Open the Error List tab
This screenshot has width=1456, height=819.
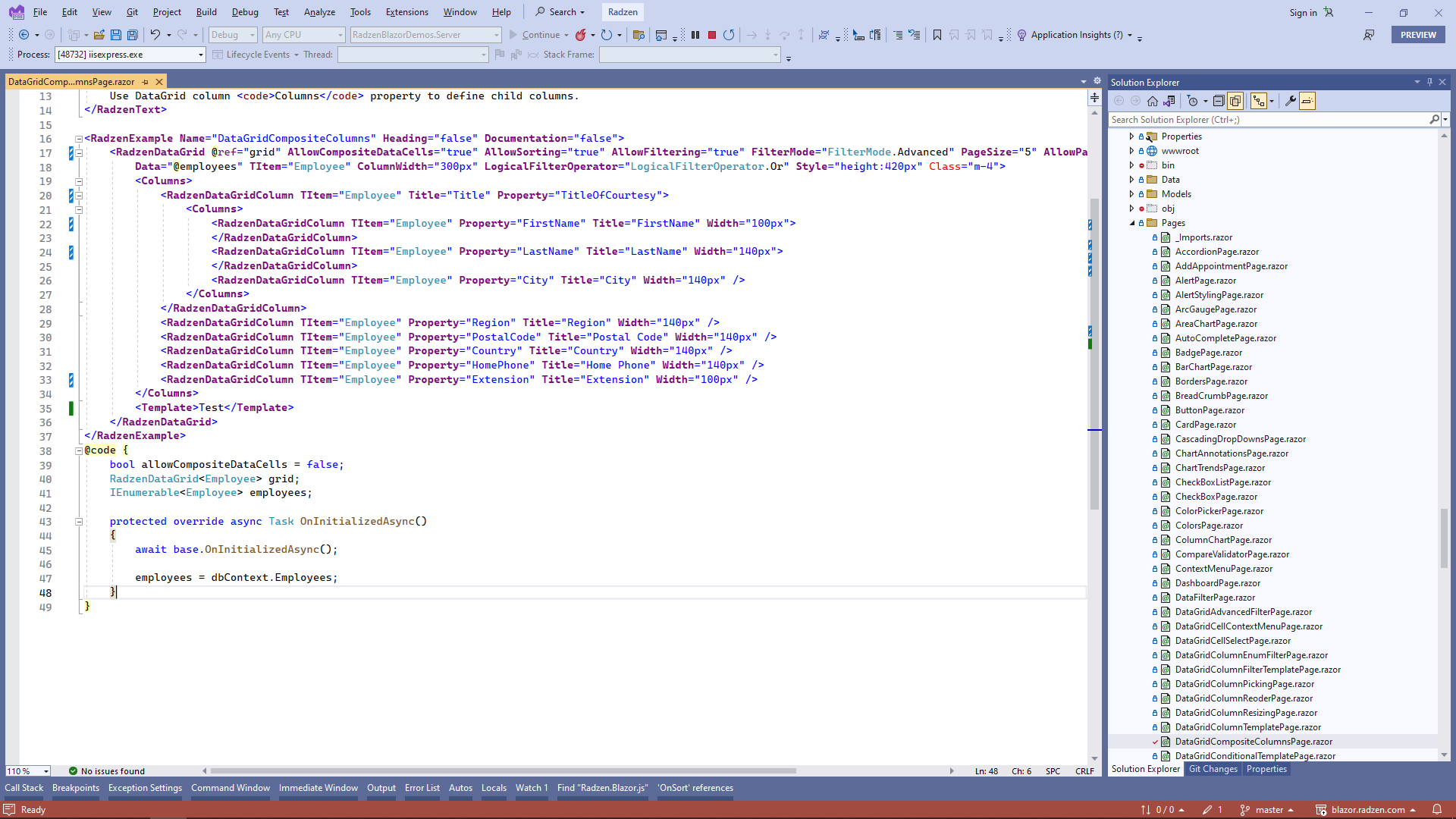tap(422, 788)
